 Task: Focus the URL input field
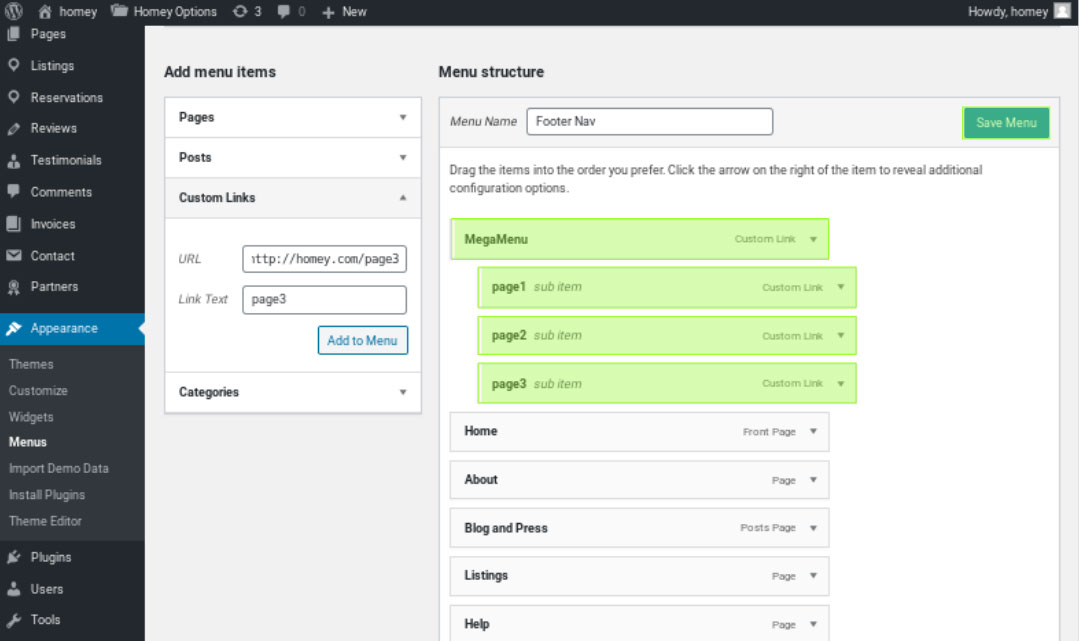coord(324,259)
